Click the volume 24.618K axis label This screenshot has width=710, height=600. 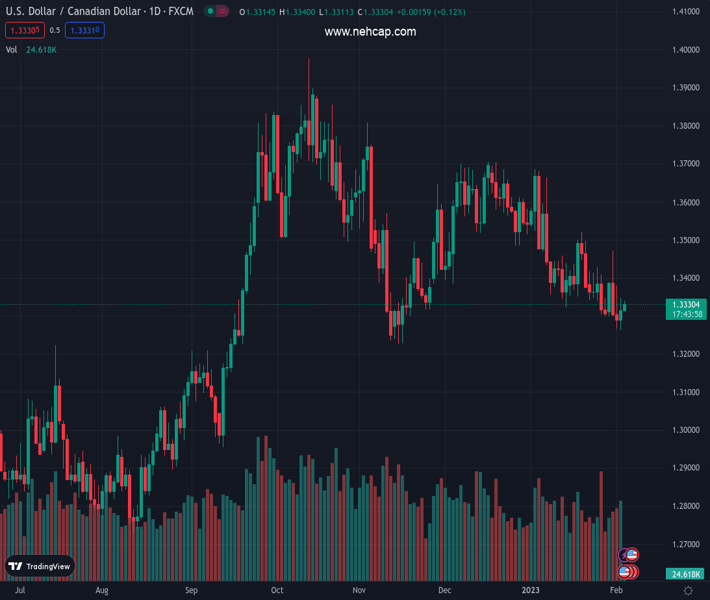coord(685,574)
